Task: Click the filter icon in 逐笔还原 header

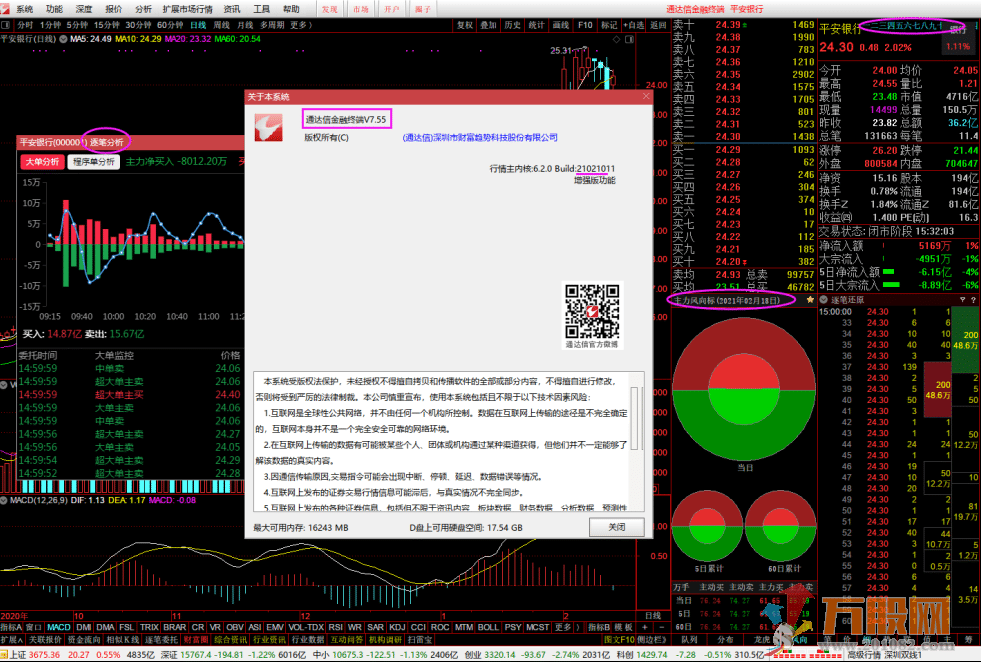Action: point(962,300)
